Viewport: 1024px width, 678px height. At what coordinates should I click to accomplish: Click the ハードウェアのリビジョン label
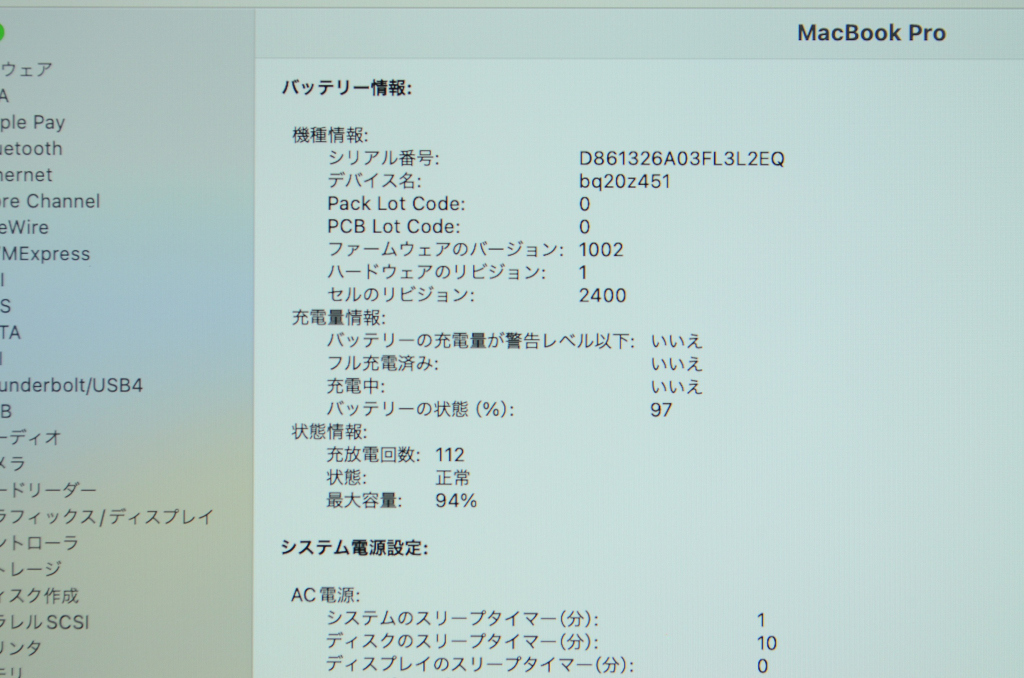[x=436, y=272]
